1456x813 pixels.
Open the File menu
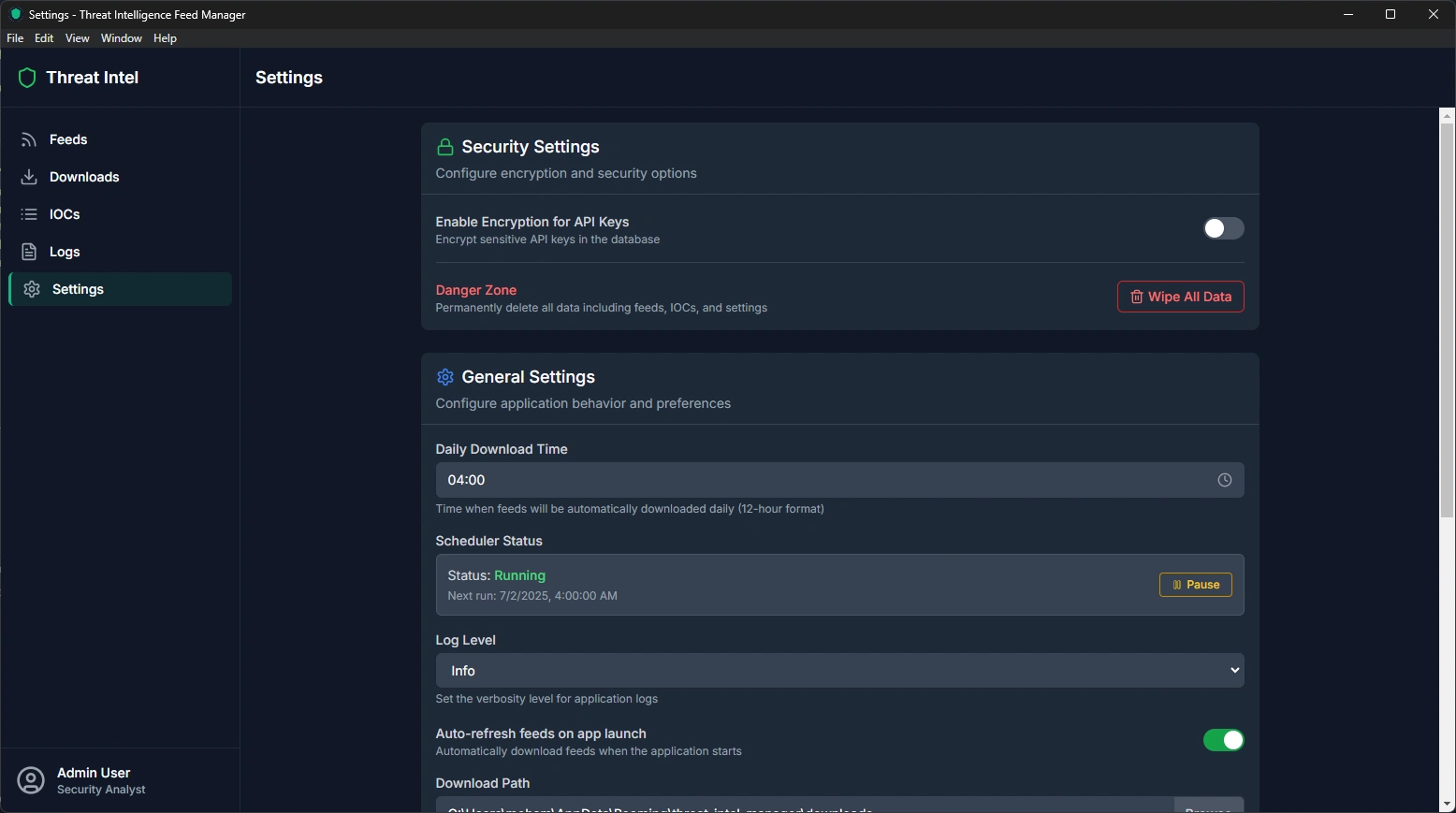(15, 38)
